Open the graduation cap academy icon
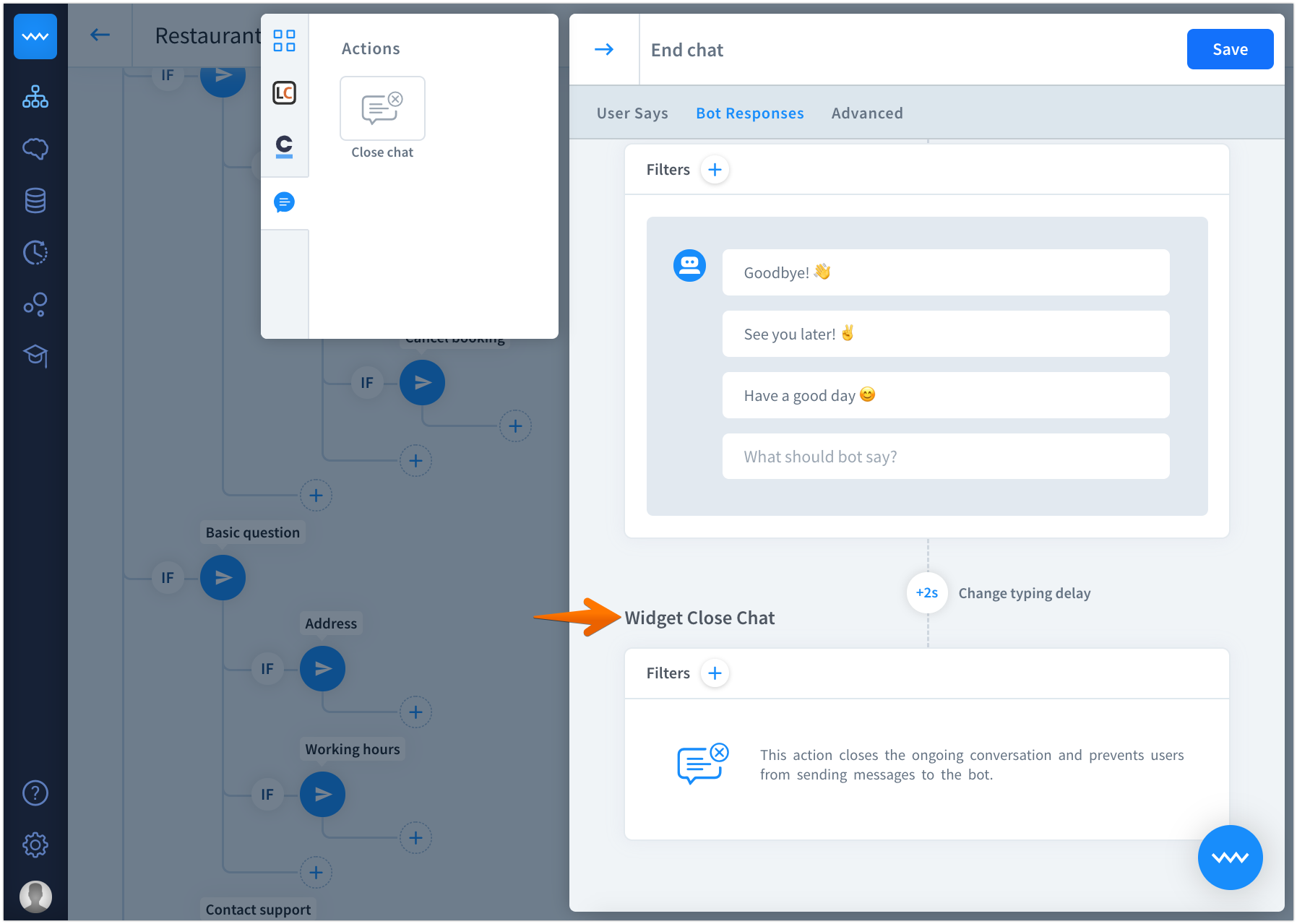 35,355
